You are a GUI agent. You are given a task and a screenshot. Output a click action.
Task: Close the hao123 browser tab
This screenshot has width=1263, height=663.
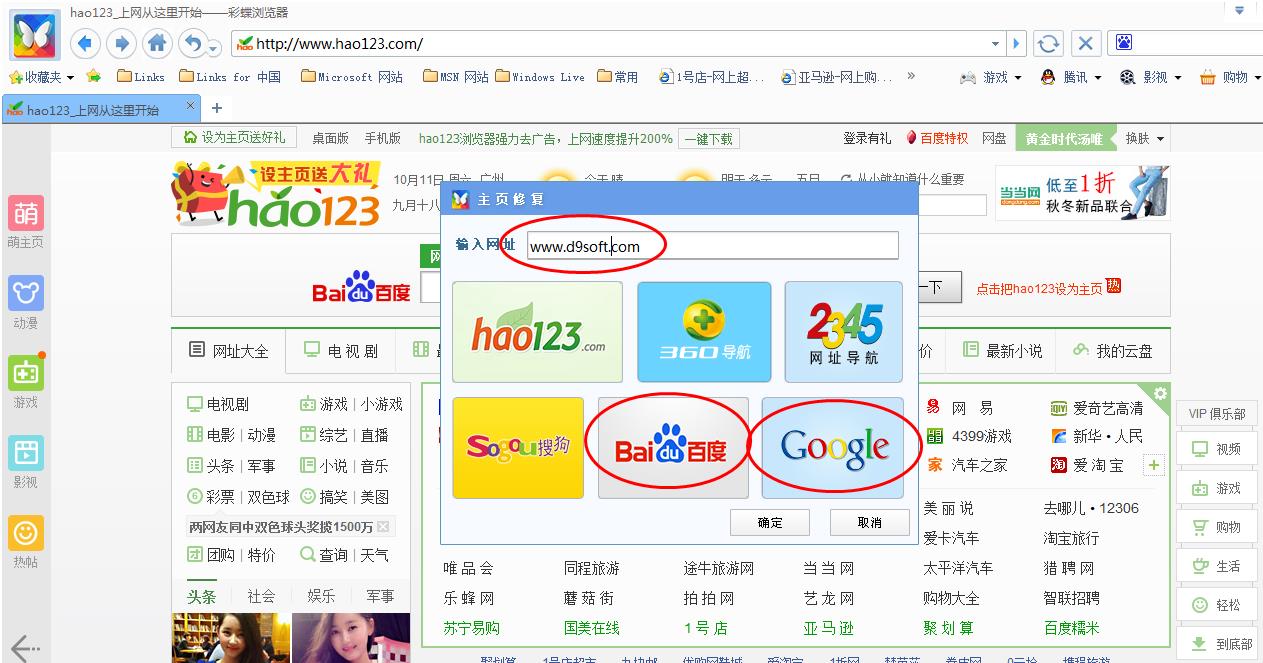pyautogui.click(x=191, y=107)
